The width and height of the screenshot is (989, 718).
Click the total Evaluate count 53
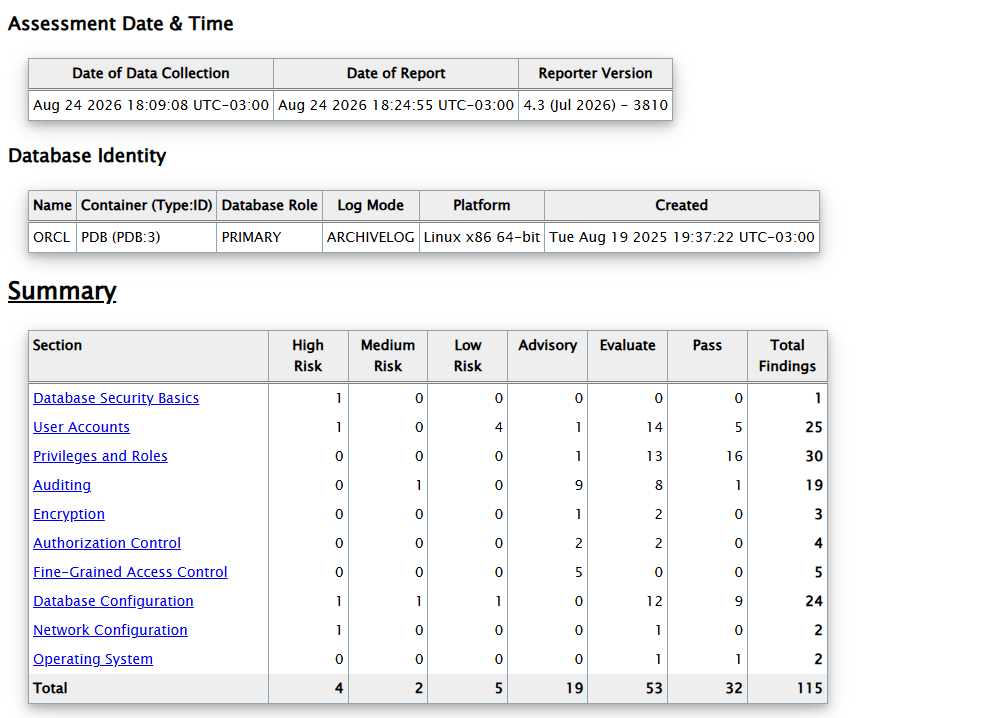coord(654,688)
